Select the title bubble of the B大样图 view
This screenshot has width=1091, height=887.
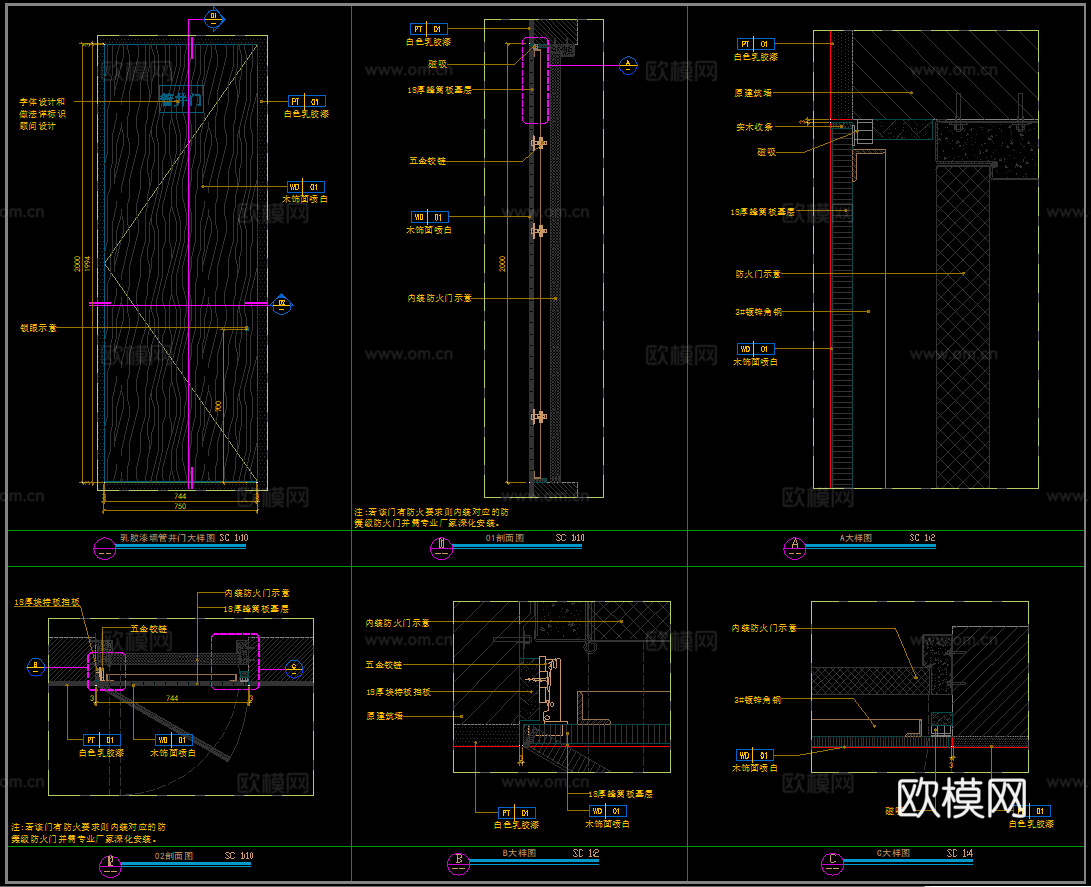point(459,863)
